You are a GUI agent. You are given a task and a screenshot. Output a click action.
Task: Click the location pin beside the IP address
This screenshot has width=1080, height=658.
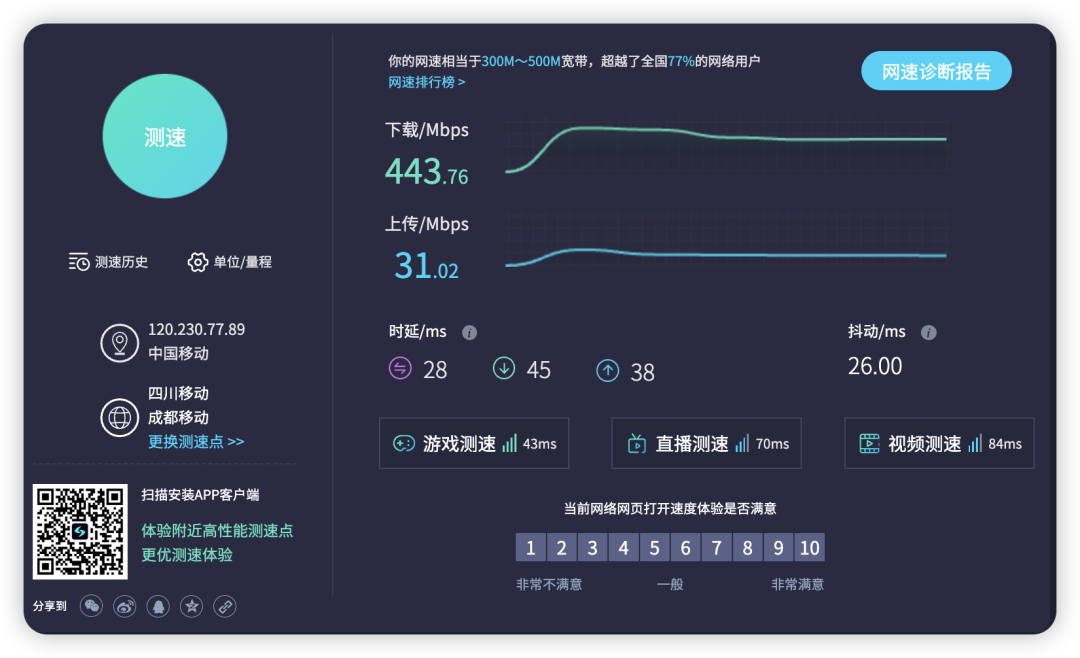click(119, 342)
